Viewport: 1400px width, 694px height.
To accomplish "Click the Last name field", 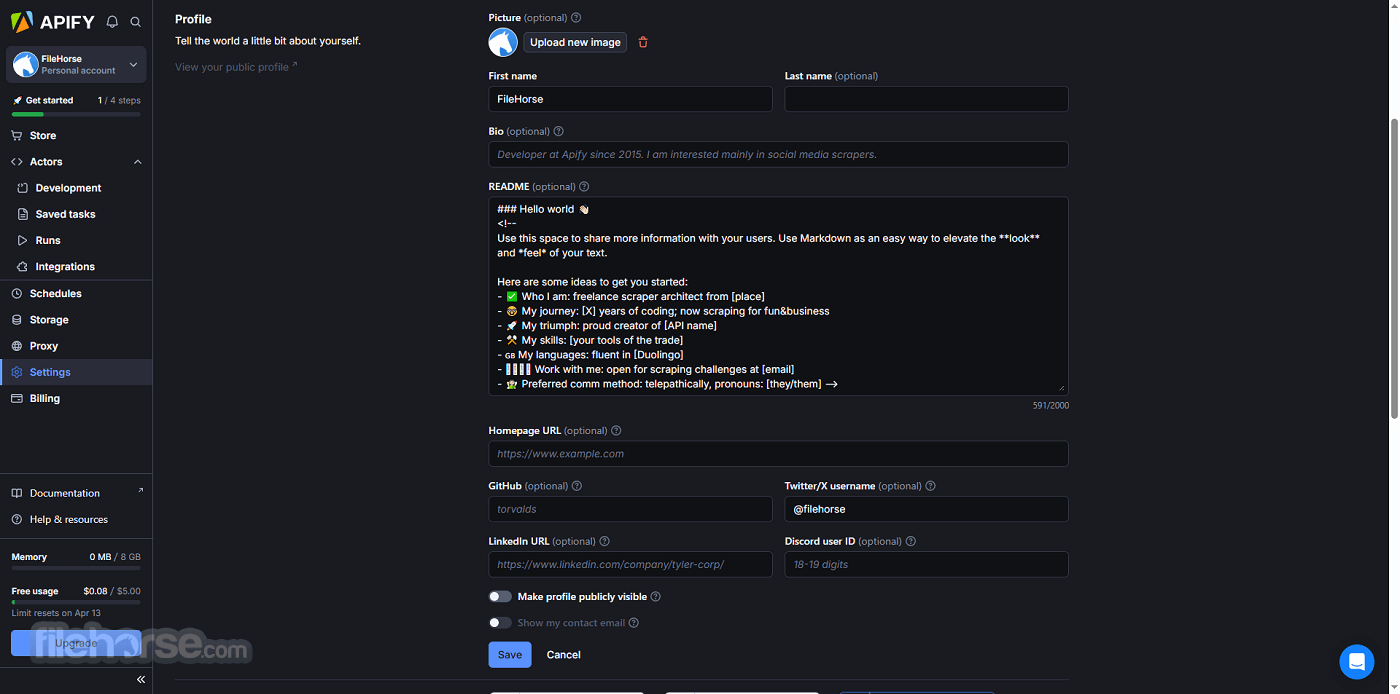I will pos(926,99).
